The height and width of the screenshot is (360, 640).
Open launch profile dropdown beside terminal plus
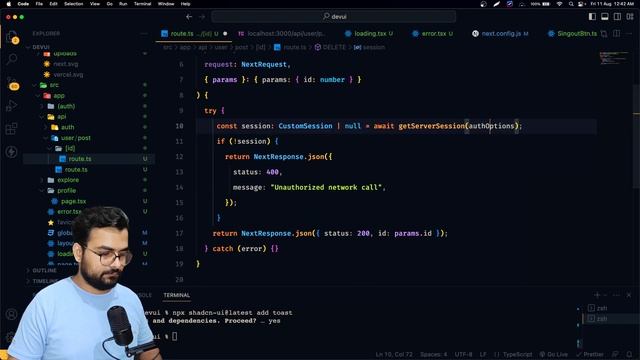[x=605, y=295]
